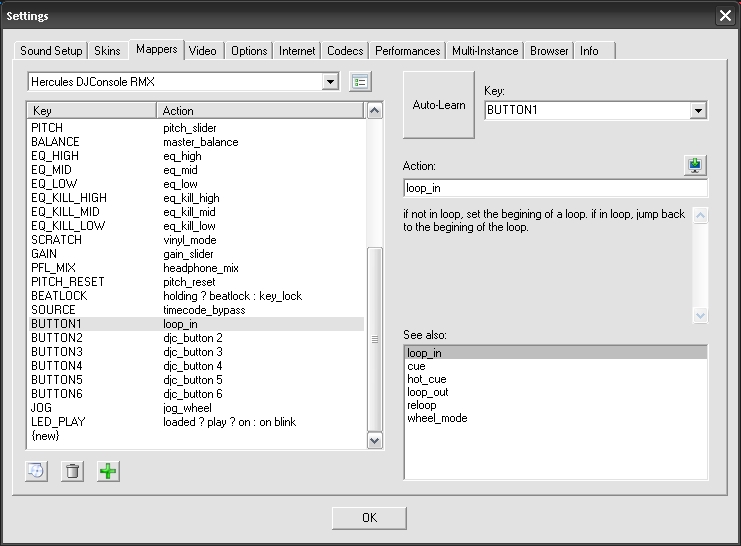Click the OK button
The width and height of the screenshot is (741, 546).
[x=369, y=518]
